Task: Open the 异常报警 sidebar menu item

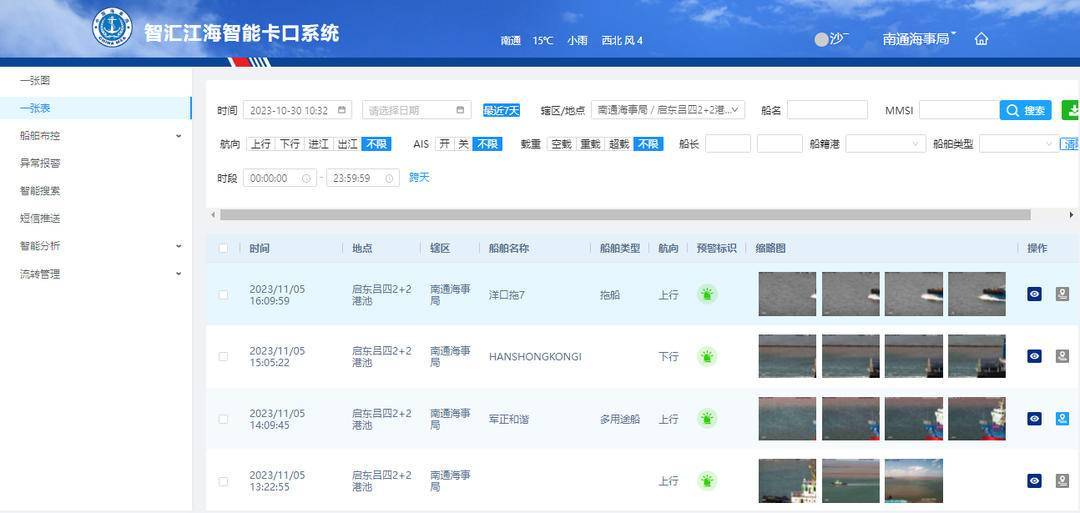Action: [x=40, y=163]
